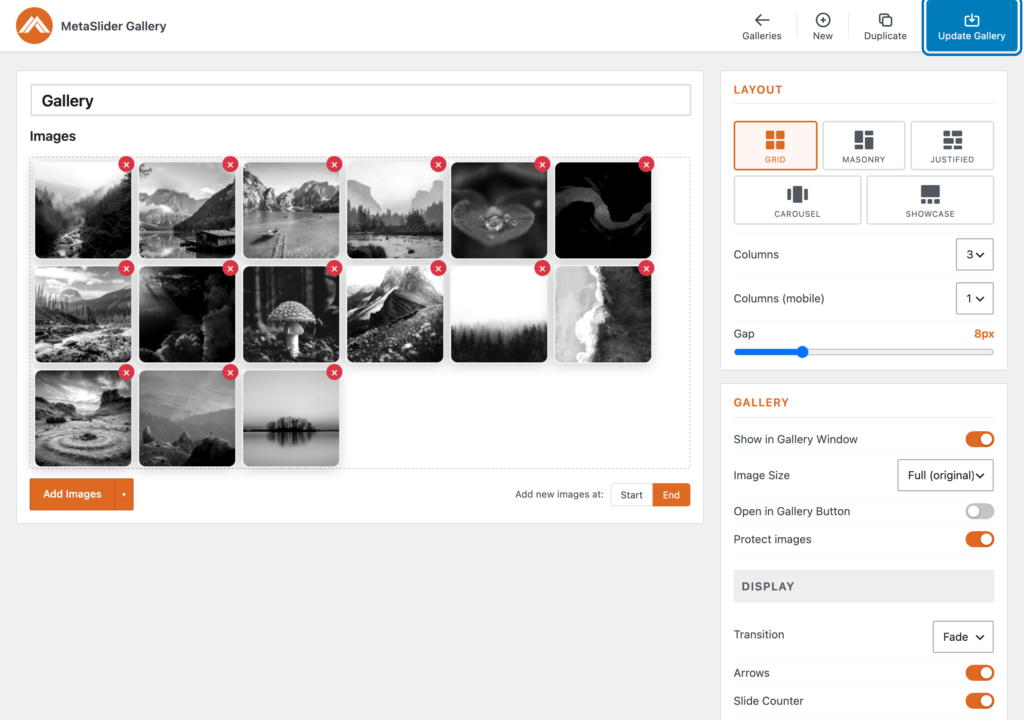Image resolution: width=1024 pixels, height=720 pixels.
Task: Go back to Galleries list
Action: [761, 27]
